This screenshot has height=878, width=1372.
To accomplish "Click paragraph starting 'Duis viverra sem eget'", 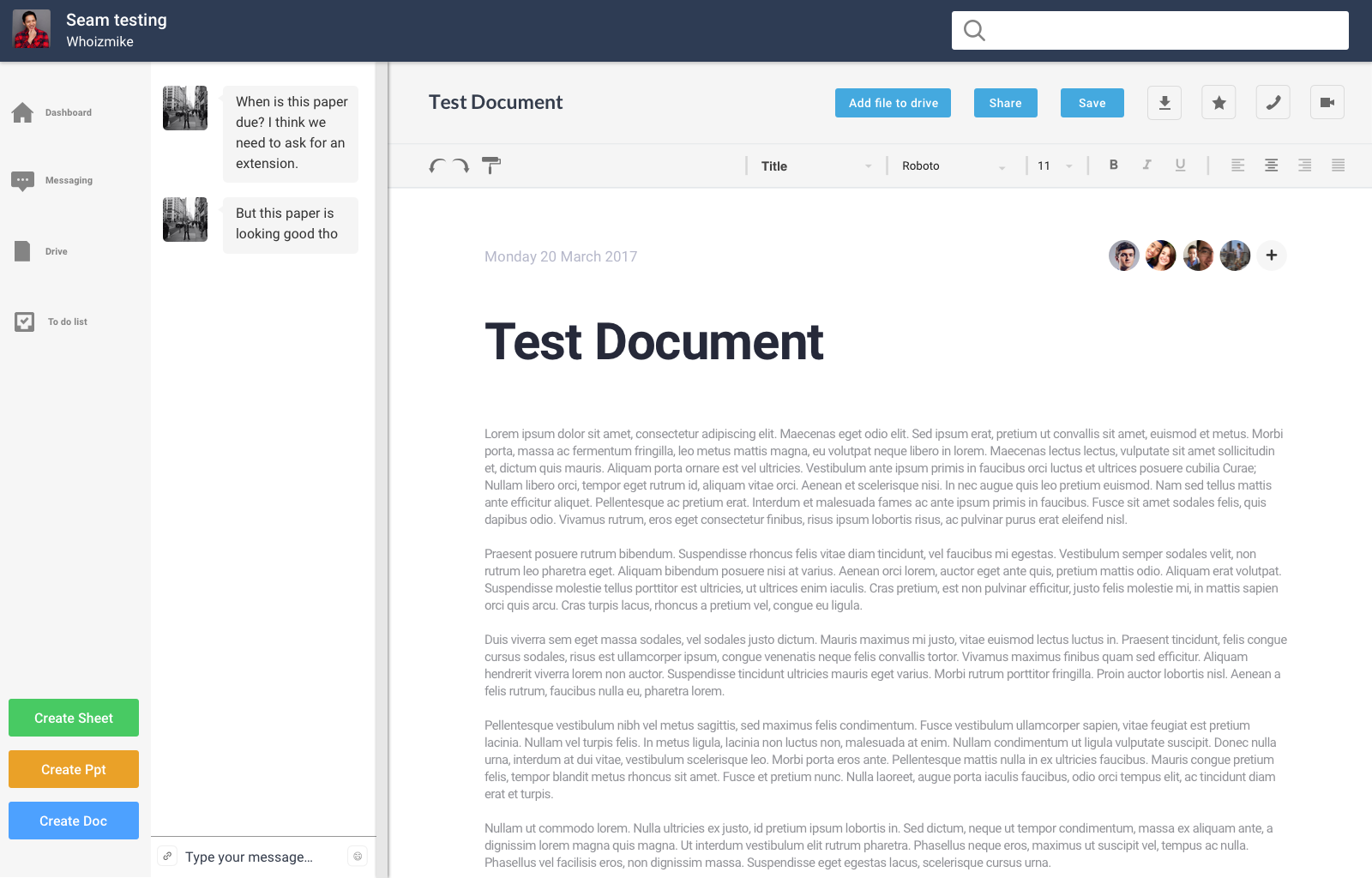I will click(885, 665).
